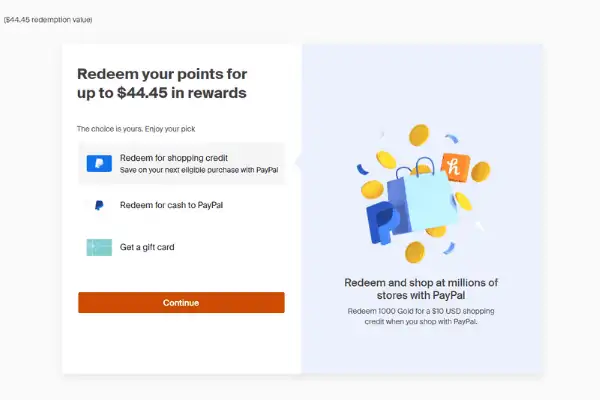600x400 pixels.
Task: Click the gold coin right of Honey icon
Action: (481, 171)
